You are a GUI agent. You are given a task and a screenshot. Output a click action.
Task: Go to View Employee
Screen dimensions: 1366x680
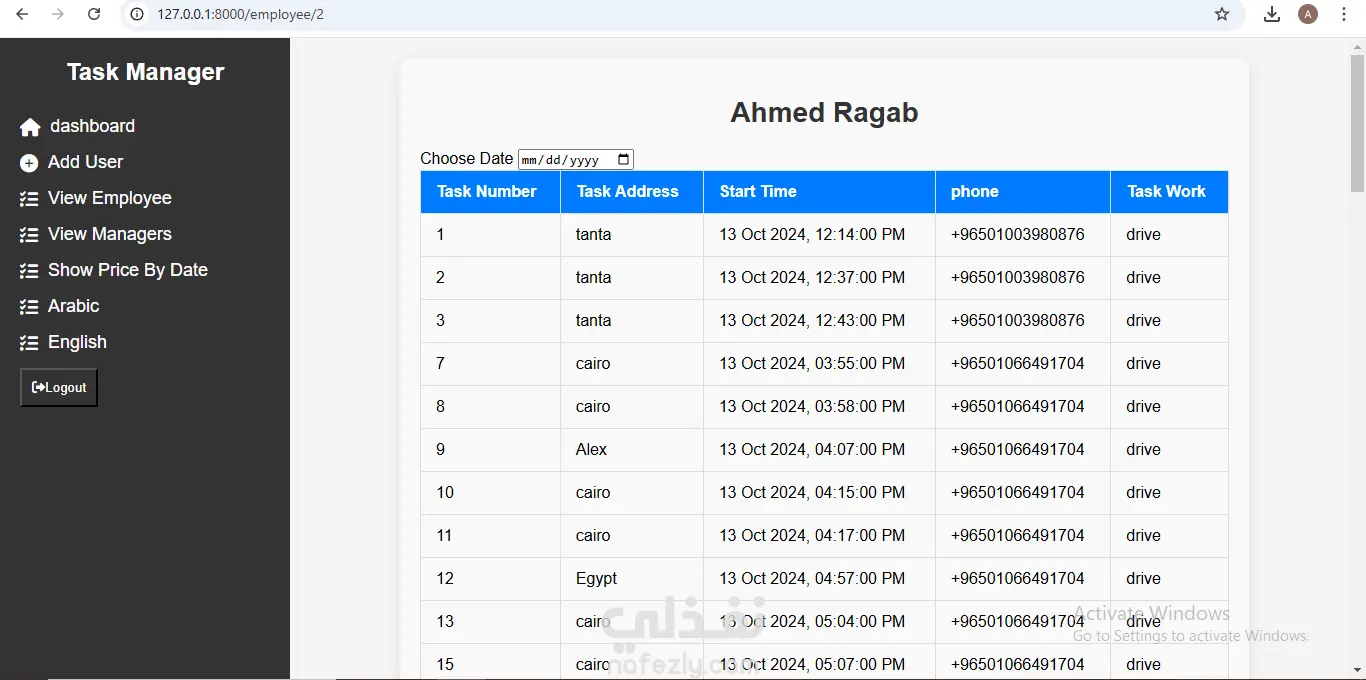pos(110,198)
